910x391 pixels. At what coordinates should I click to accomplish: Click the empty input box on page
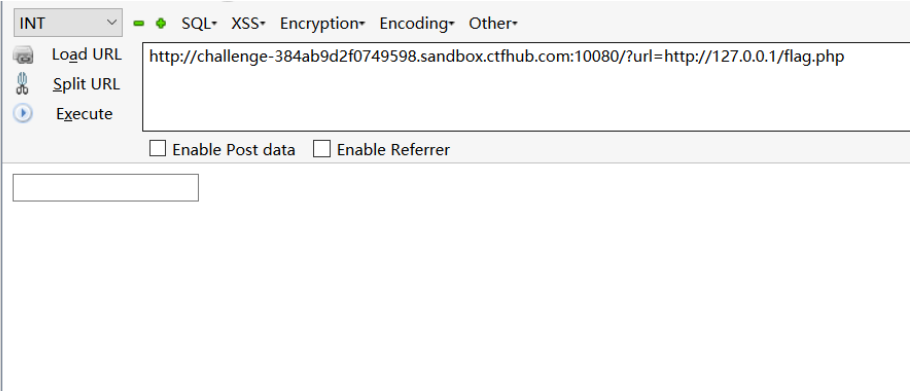pyautogui.click(x=106, y=188)
